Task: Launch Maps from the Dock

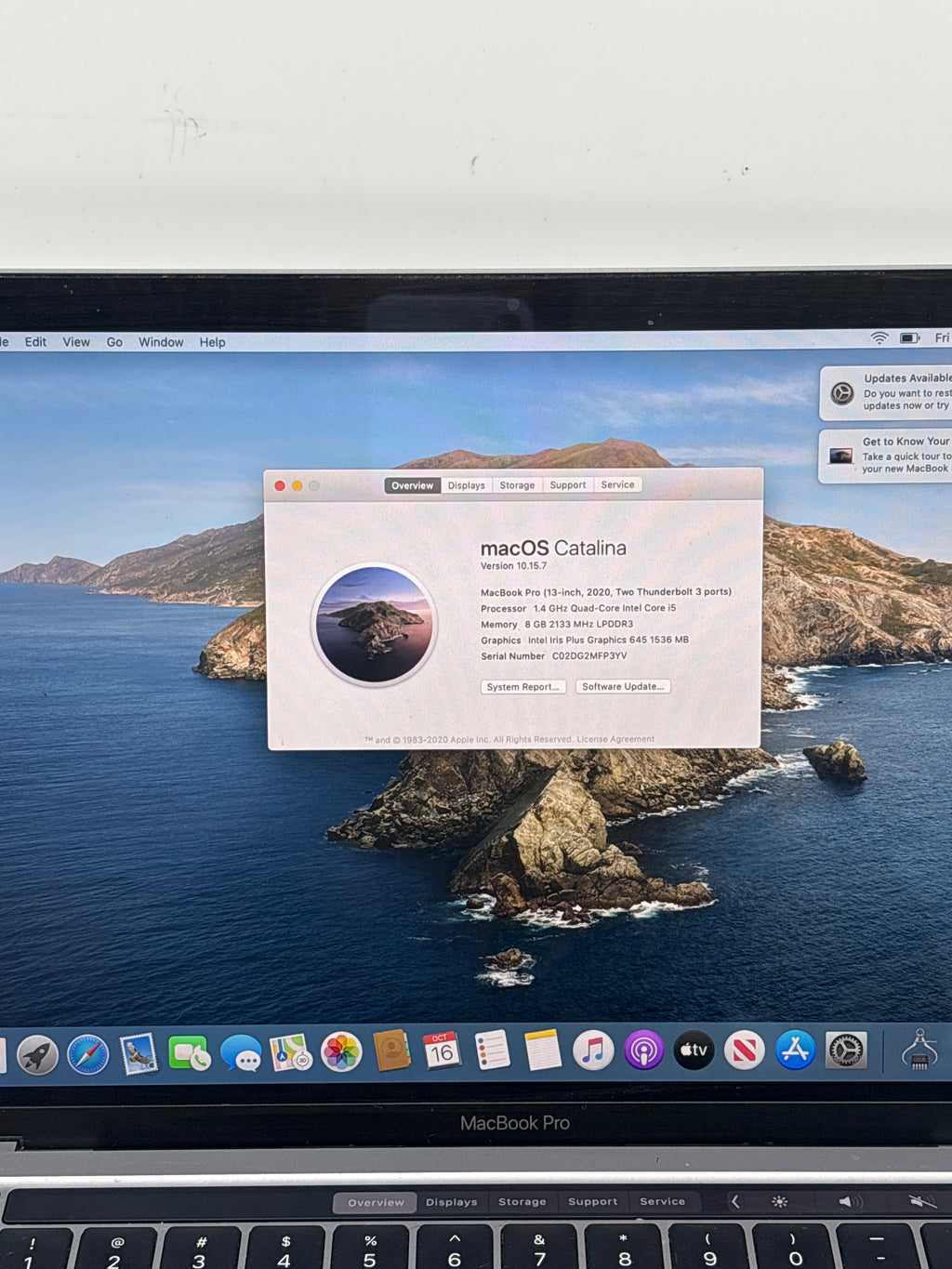Action: coord(291,1053)
